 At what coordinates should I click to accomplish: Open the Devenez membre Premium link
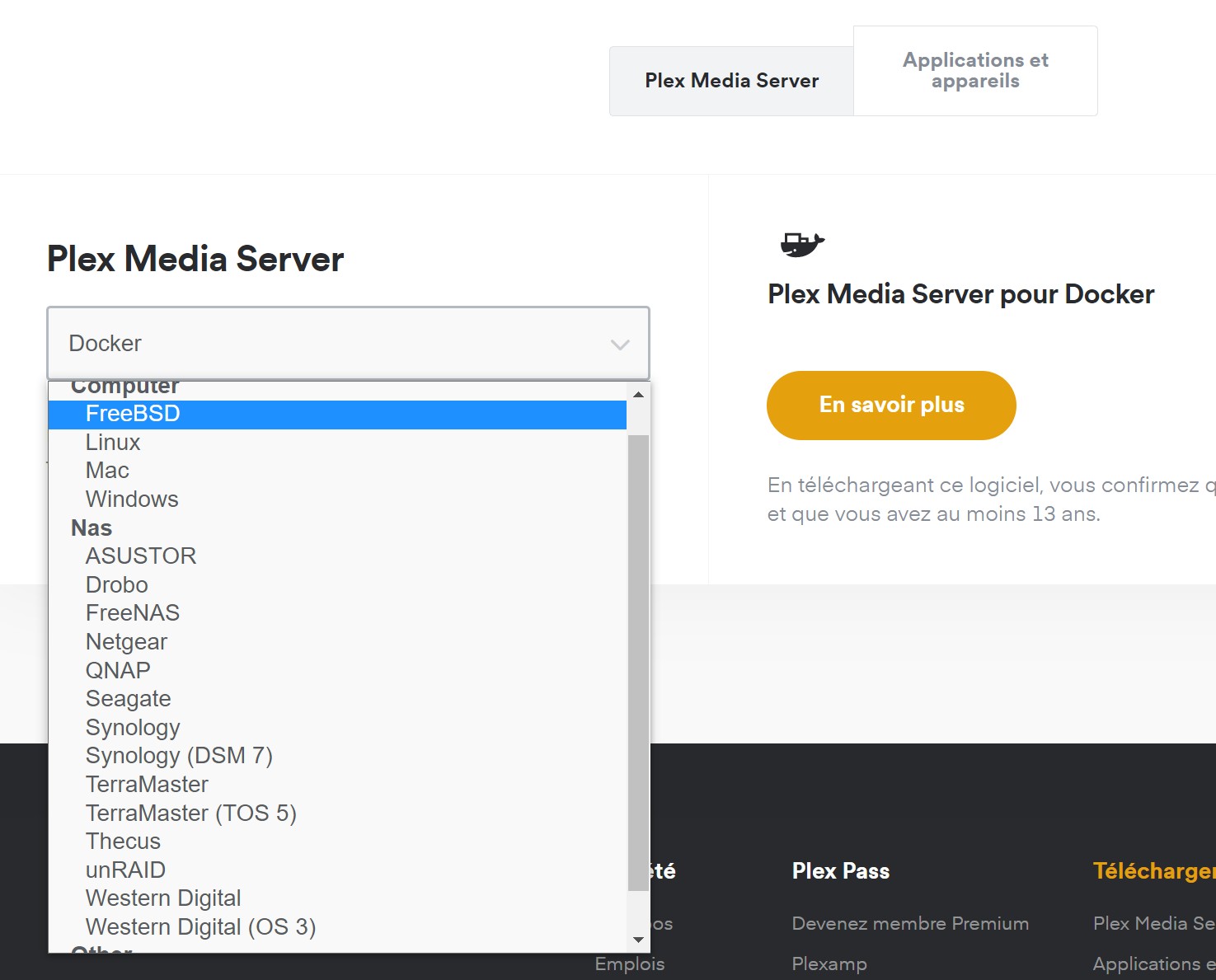pyautogui.click(x=910, y=923)
